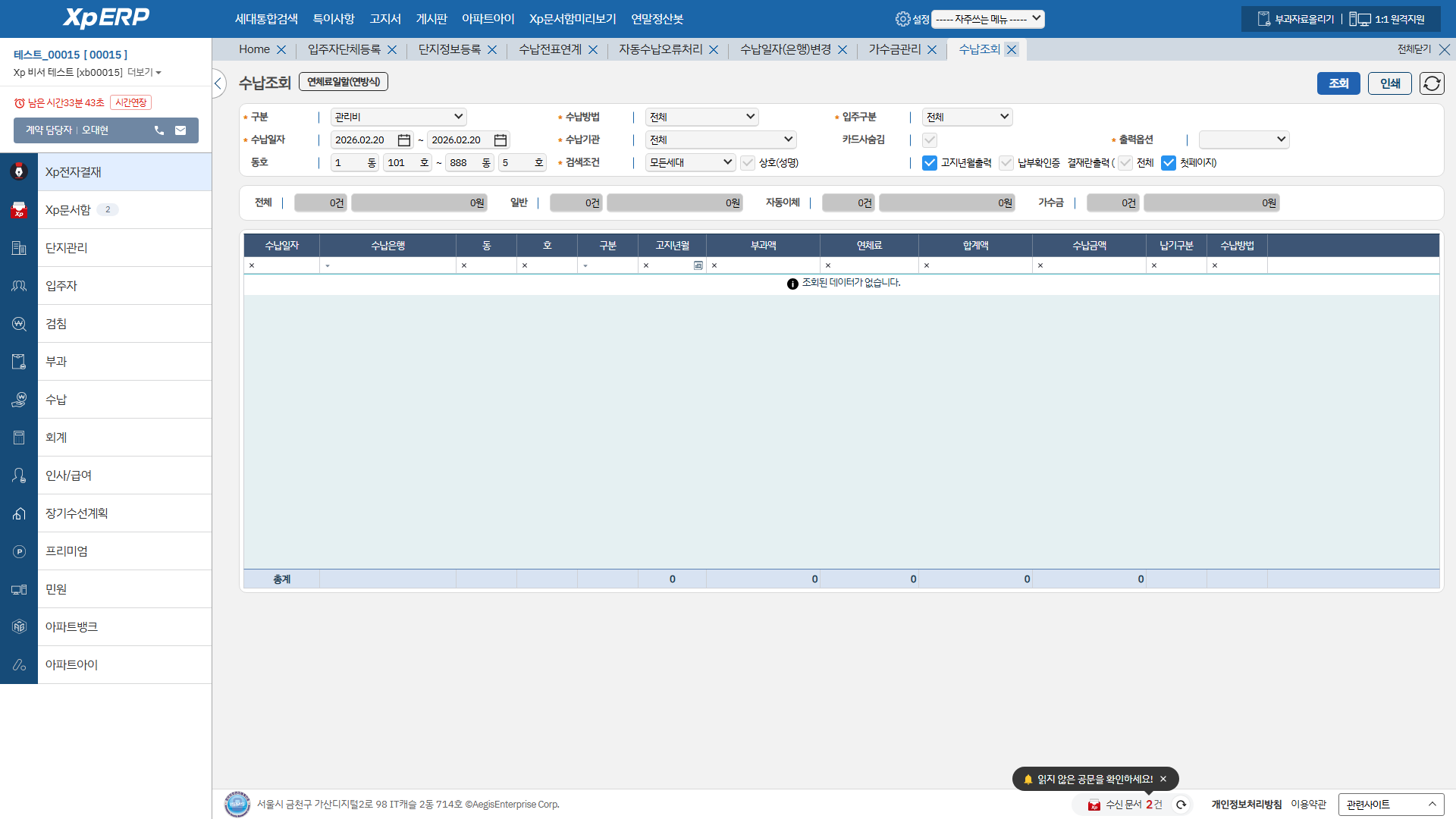Refresh the 수신 문서 count icon
Image resolution: width=1456 pixels, height=819 pixels.
[x=1181, y=805]
